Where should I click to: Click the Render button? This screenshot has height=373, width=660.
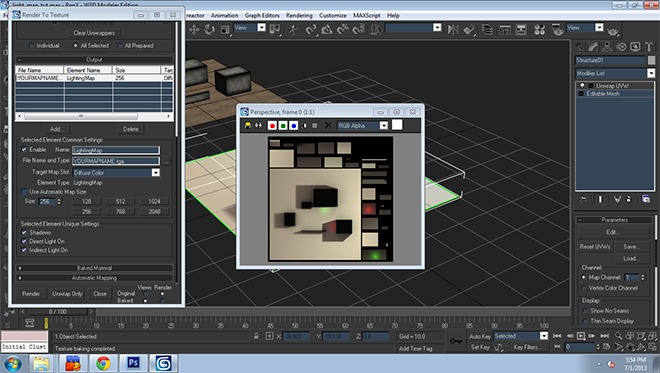point(31,294)
